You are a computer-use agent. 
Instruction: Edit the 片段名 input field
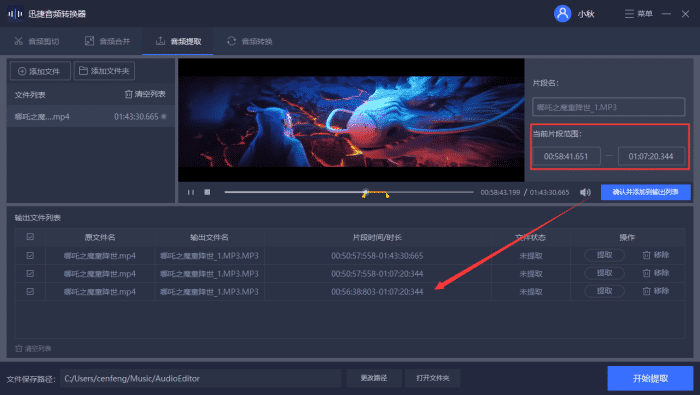pyautogui.click(x=608, y=107)
